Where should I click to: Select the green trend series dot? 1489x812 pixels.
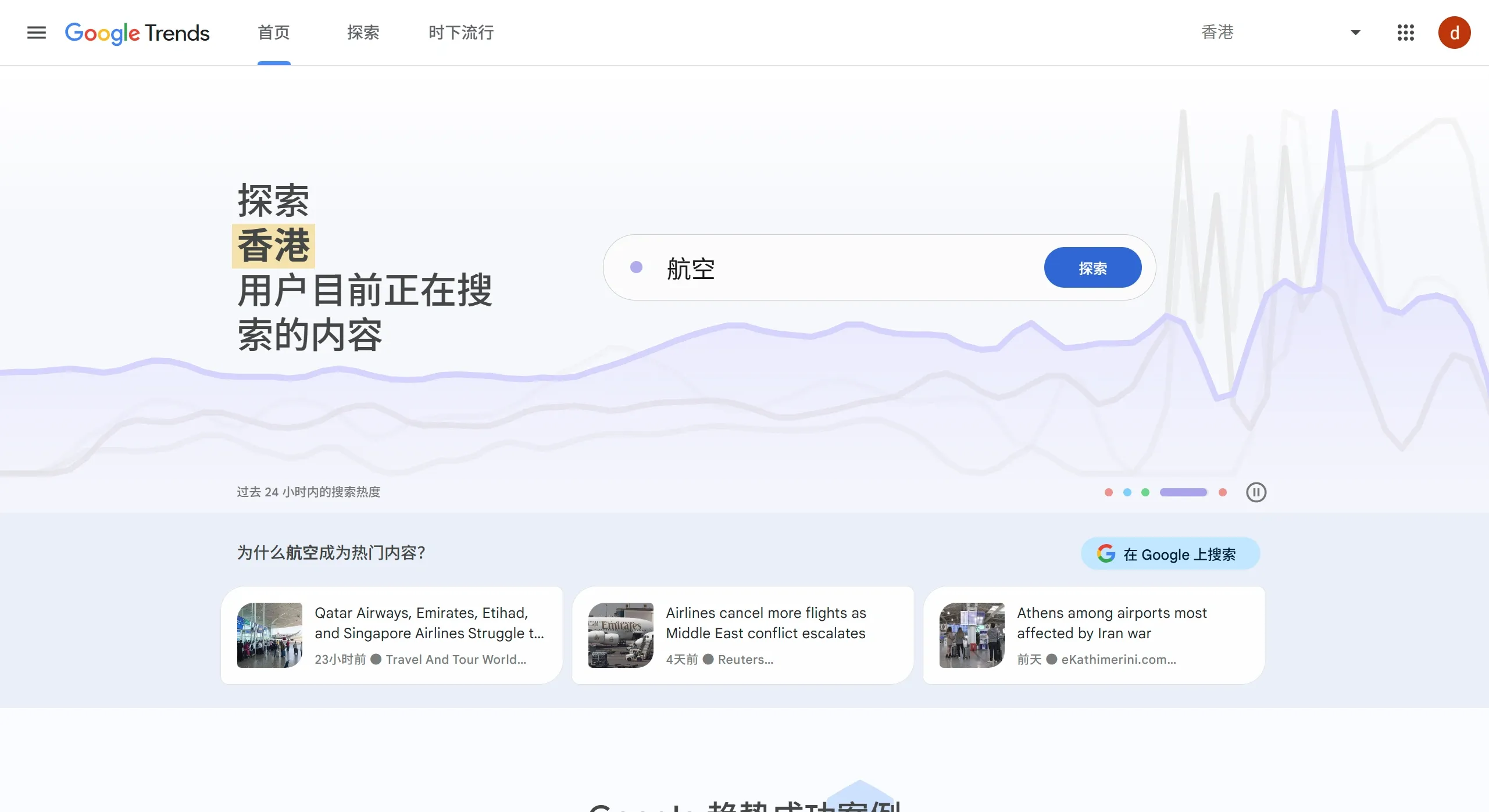[x=1145, y=492]
